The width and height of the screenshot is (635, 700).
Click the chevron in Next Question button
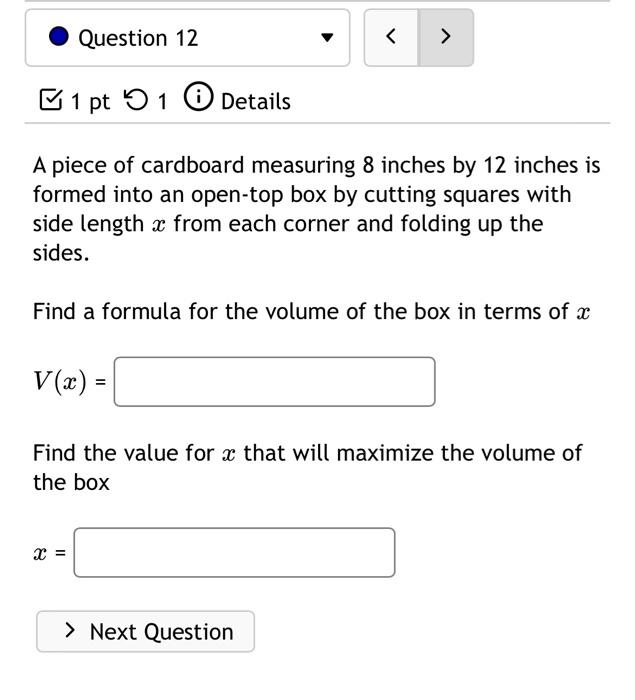click(70, 630)
